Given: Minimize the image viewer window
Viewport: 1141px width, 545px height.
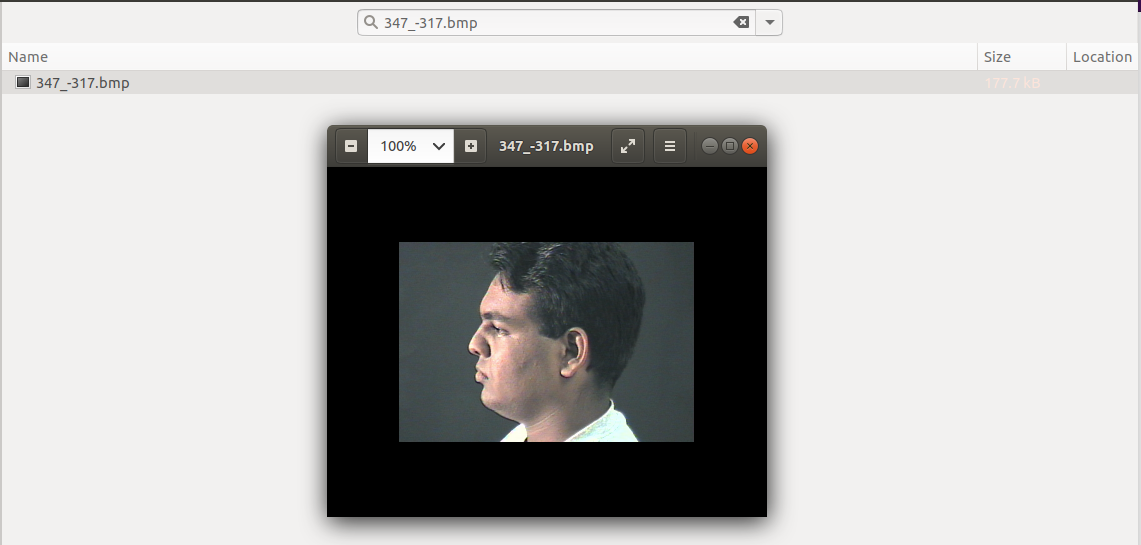Looking at the screenshot, I should 710,146.
